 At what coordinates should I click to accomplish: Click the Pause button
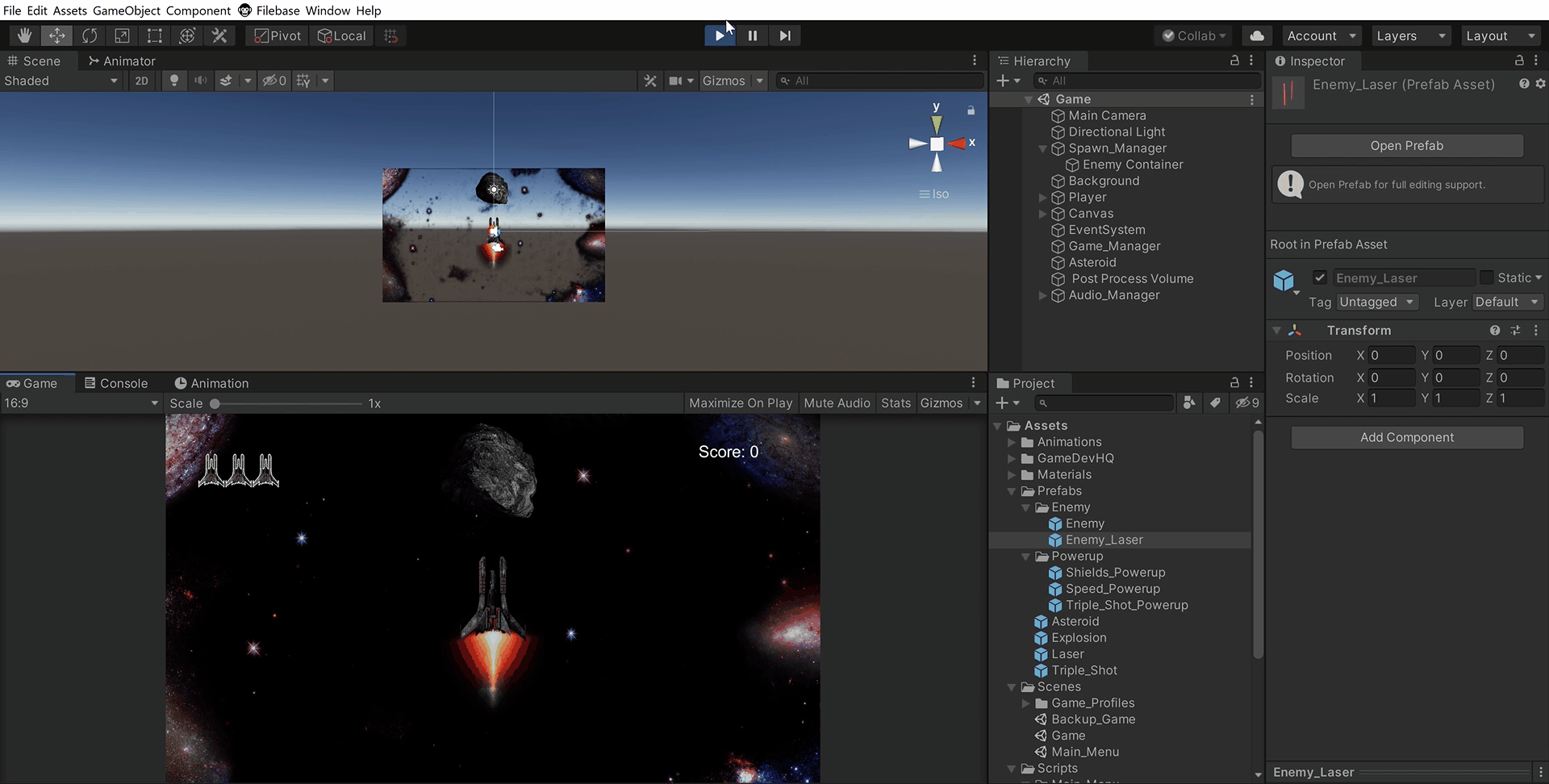click(753, 35)
